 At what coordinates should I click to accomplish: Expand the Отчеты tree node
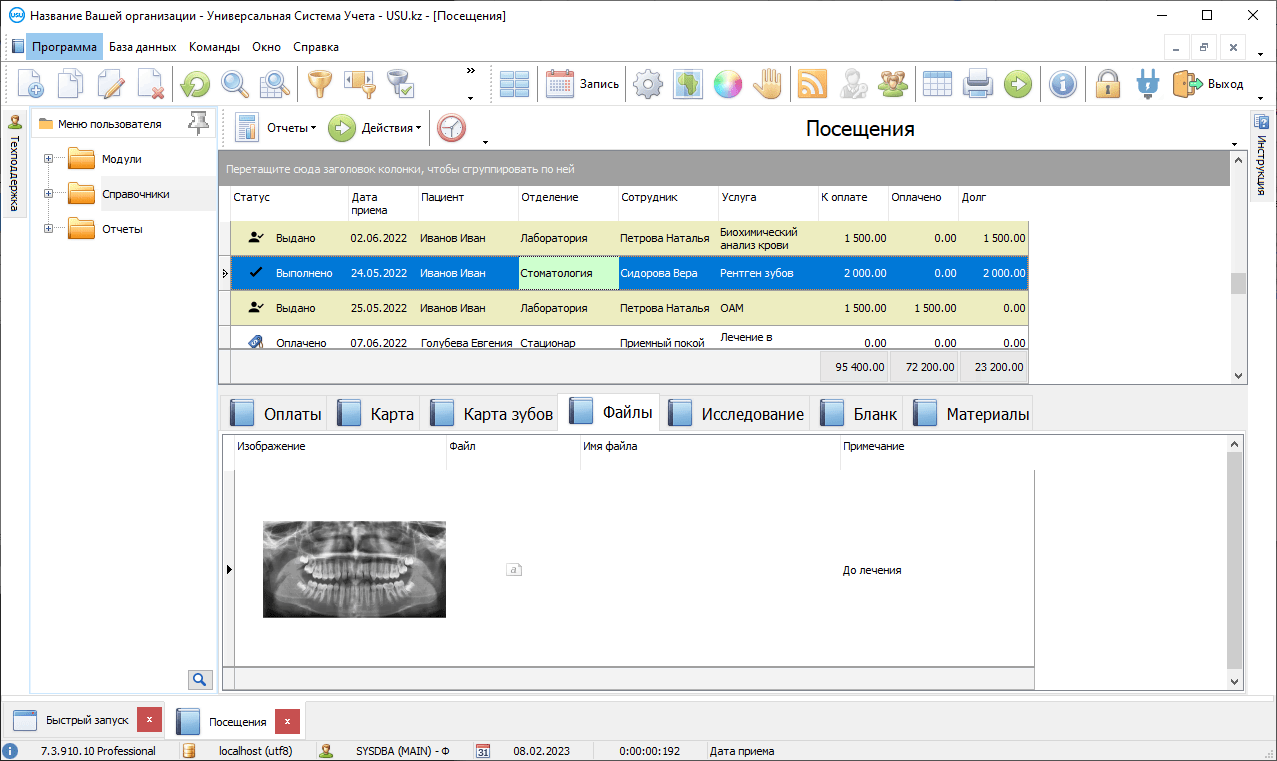[x=49, y=229]
